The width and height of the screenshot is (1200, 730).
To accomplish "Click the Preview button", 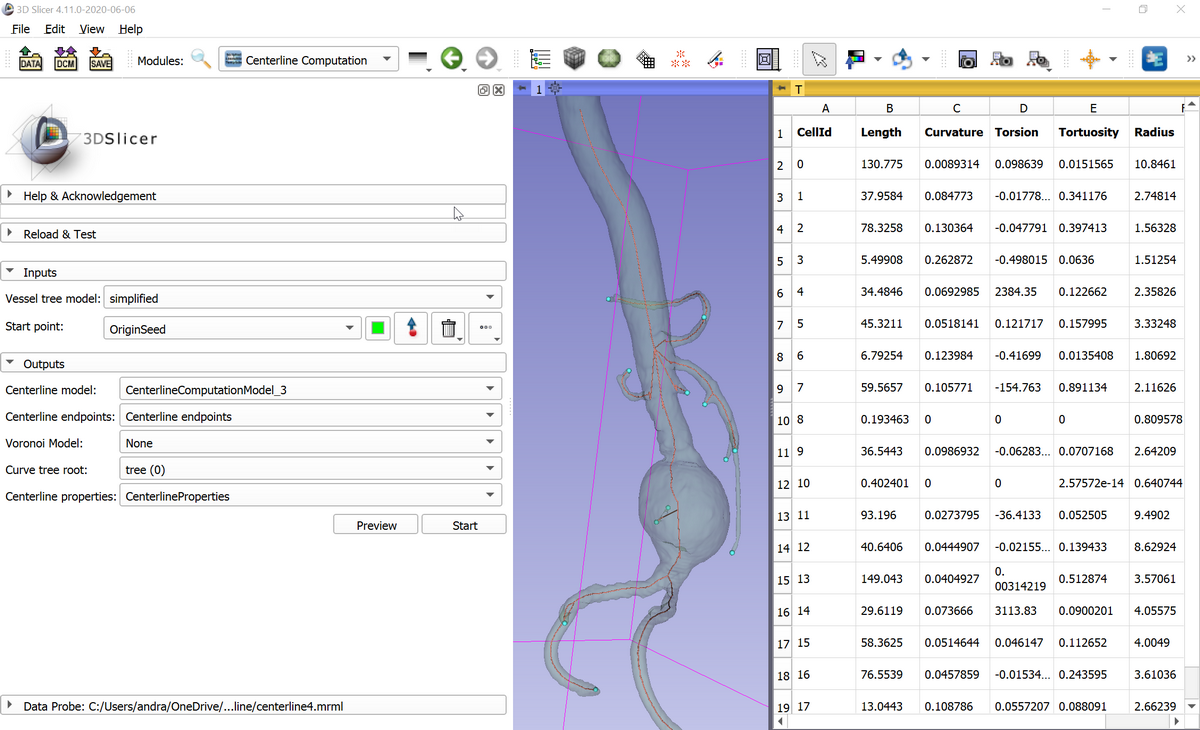I will 376,525.
